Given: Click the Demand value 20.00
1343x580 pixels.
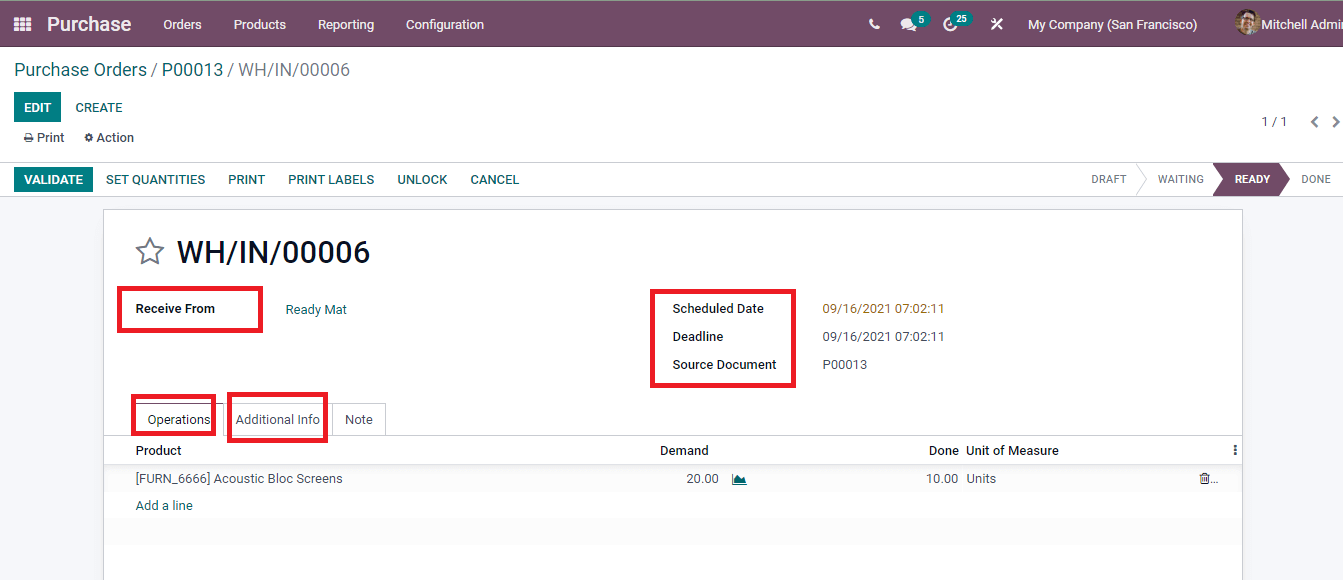Looking at the screenshot, I should tap(702, 479).
